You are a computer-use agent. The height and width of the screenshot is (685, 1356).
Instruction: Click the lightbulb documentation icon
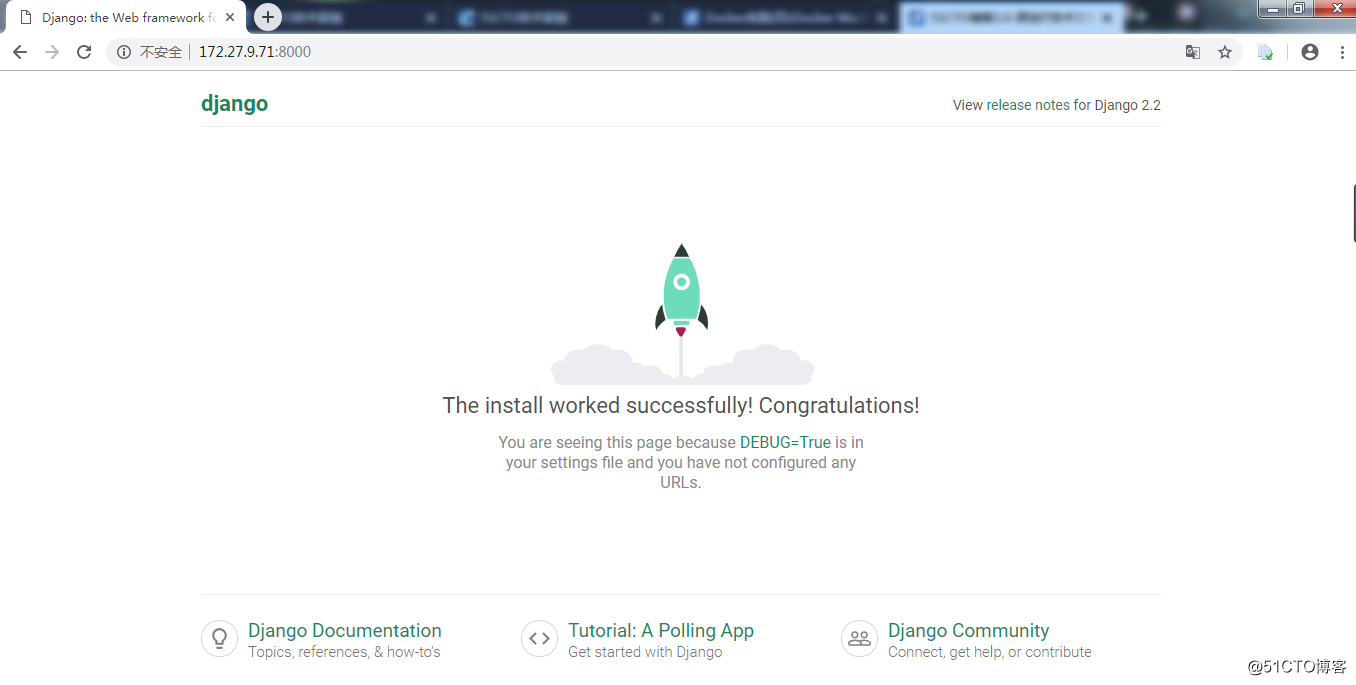click(219, 638)
